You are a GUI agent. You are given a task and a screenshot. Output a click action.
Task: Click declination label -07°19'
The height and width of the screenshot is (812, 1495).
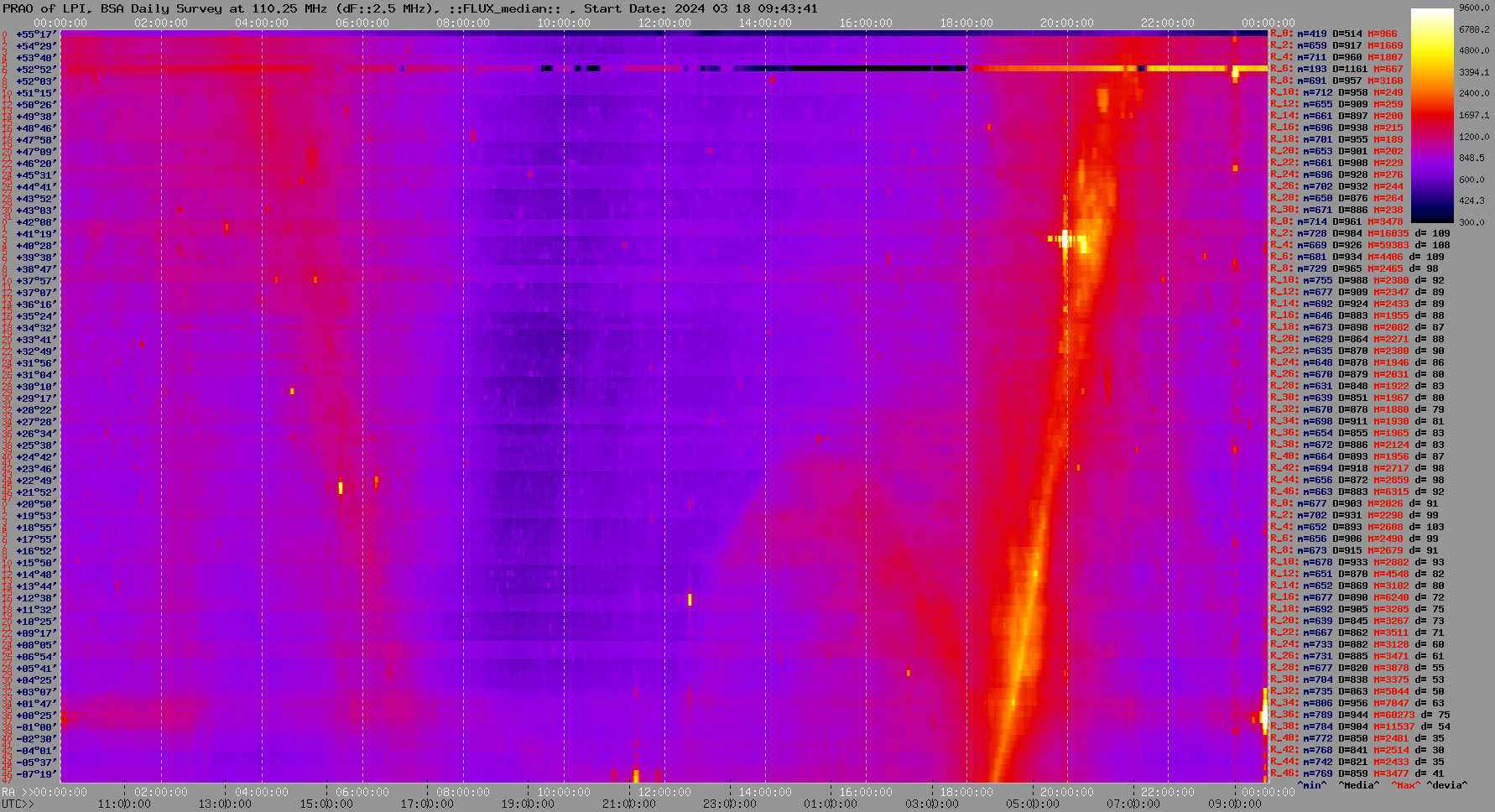coord(36,774)
